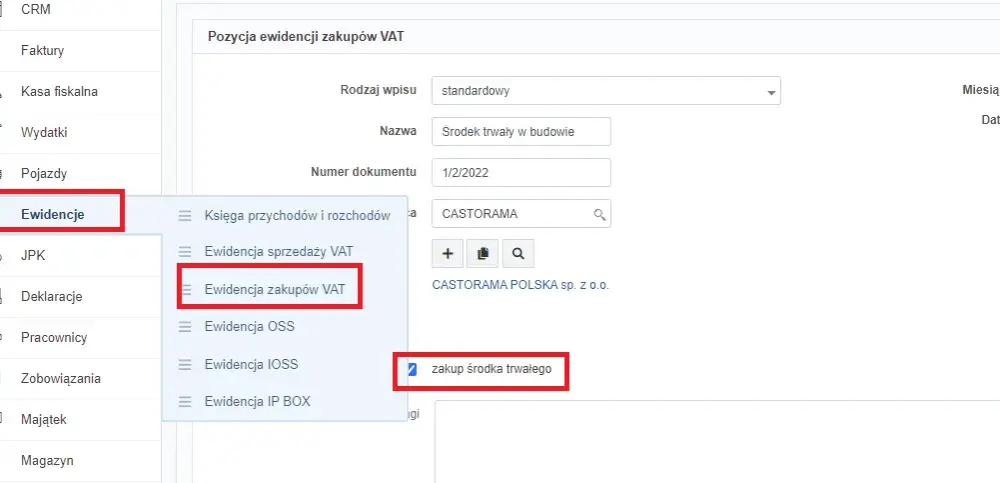This screenshot has height=483, width=1000.
Task: Click the Numer dokumentu label
Action: 364,172
